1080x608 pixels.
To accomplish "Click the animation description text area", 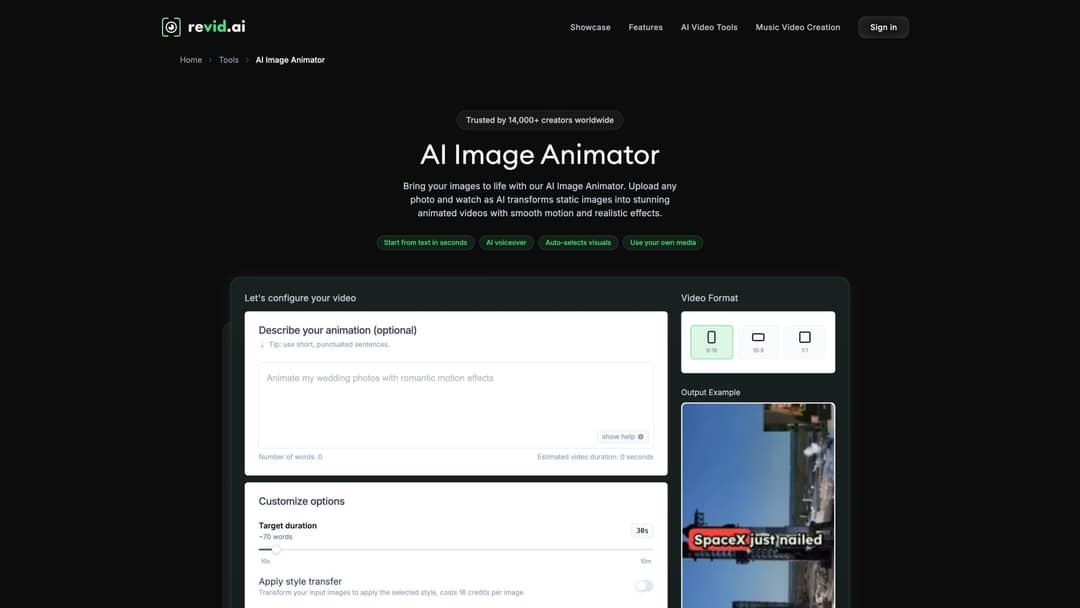I will (456, 406).
